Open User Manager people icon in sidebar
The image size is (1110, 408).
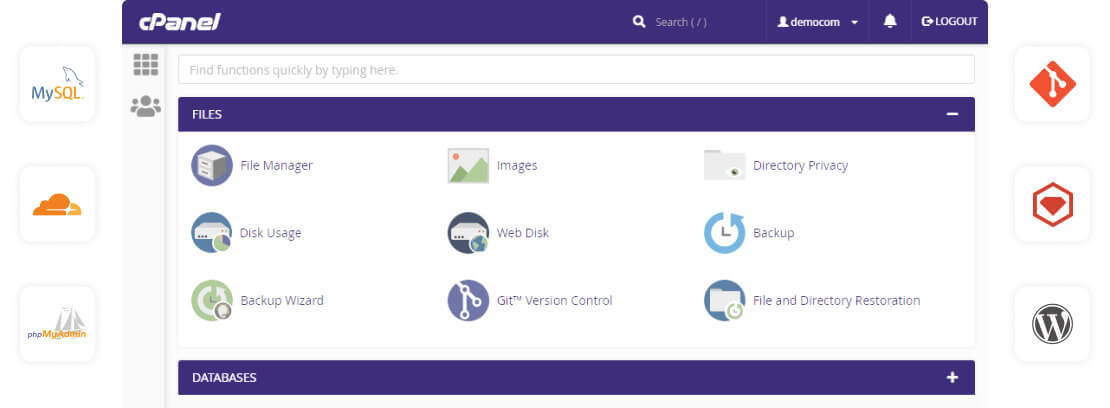pyautogui.click(x=146, y=106)
